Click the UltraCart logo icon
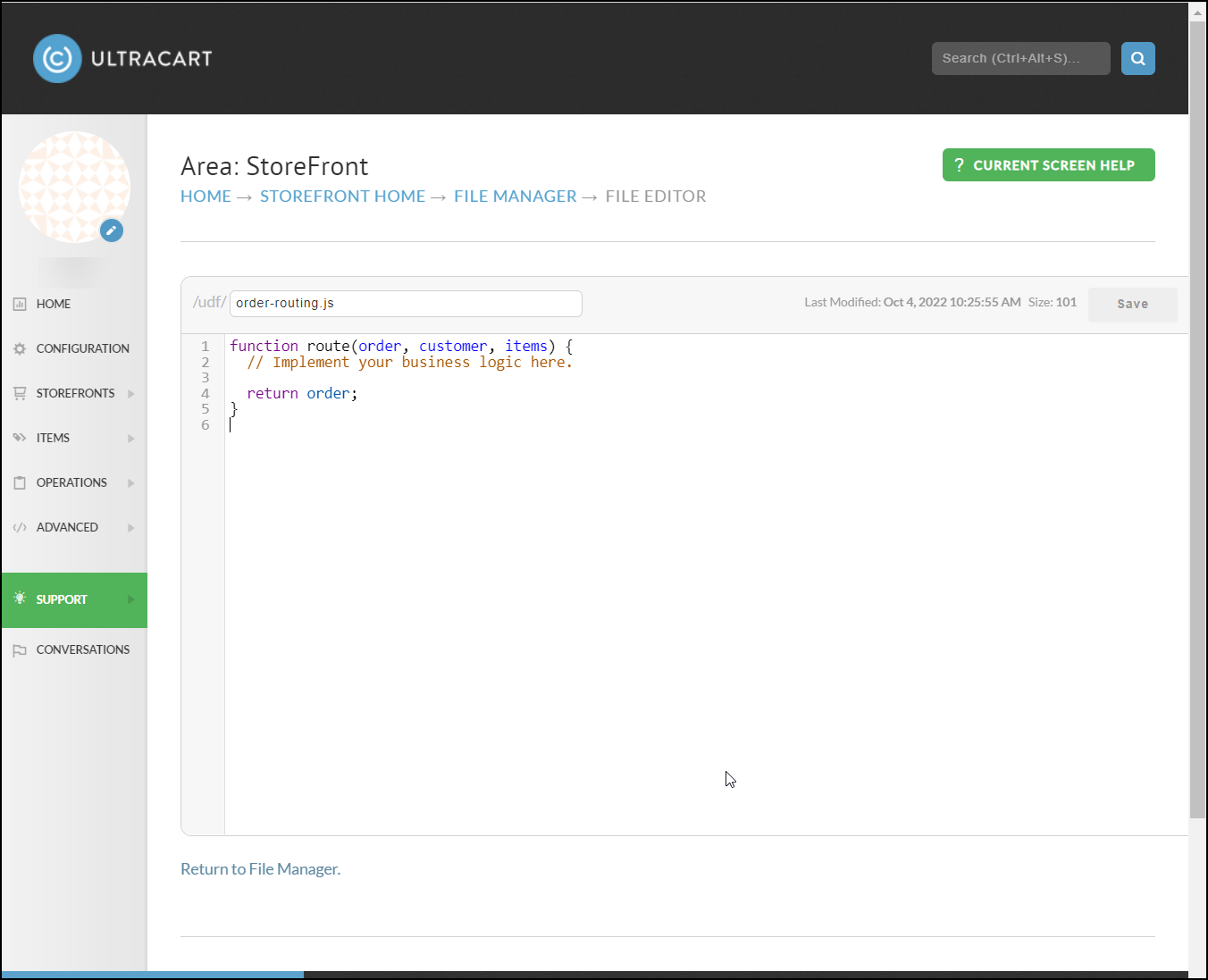Viewport: 1208px width, 980px height. [x=57, y=59]
